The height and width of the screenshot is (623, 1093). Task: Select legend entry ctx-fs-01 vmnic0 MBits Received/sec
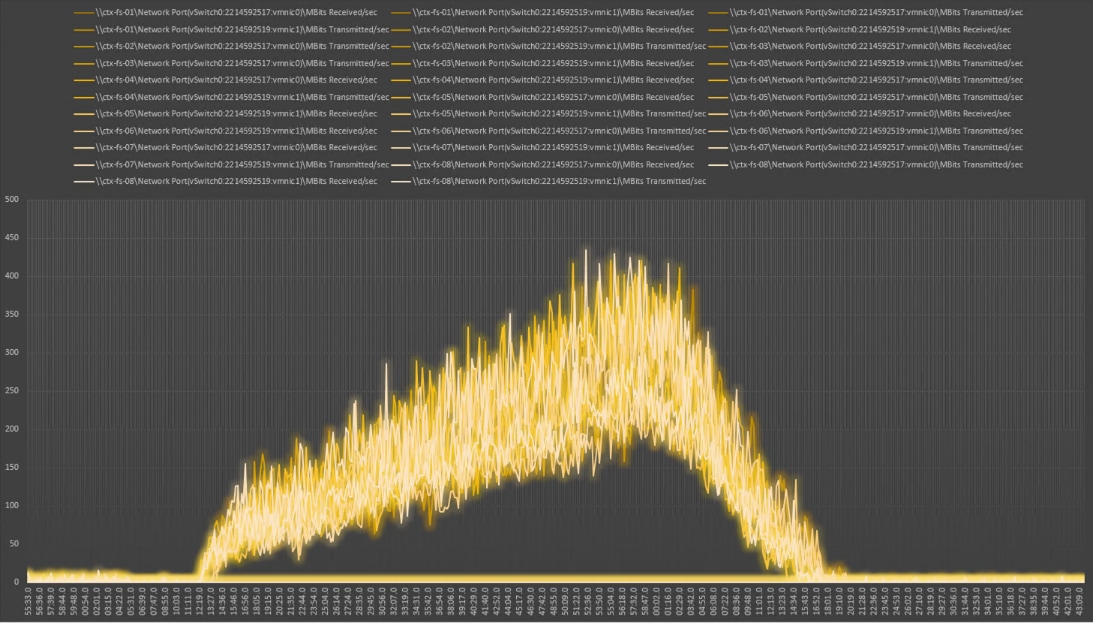[x=225, y=13]
